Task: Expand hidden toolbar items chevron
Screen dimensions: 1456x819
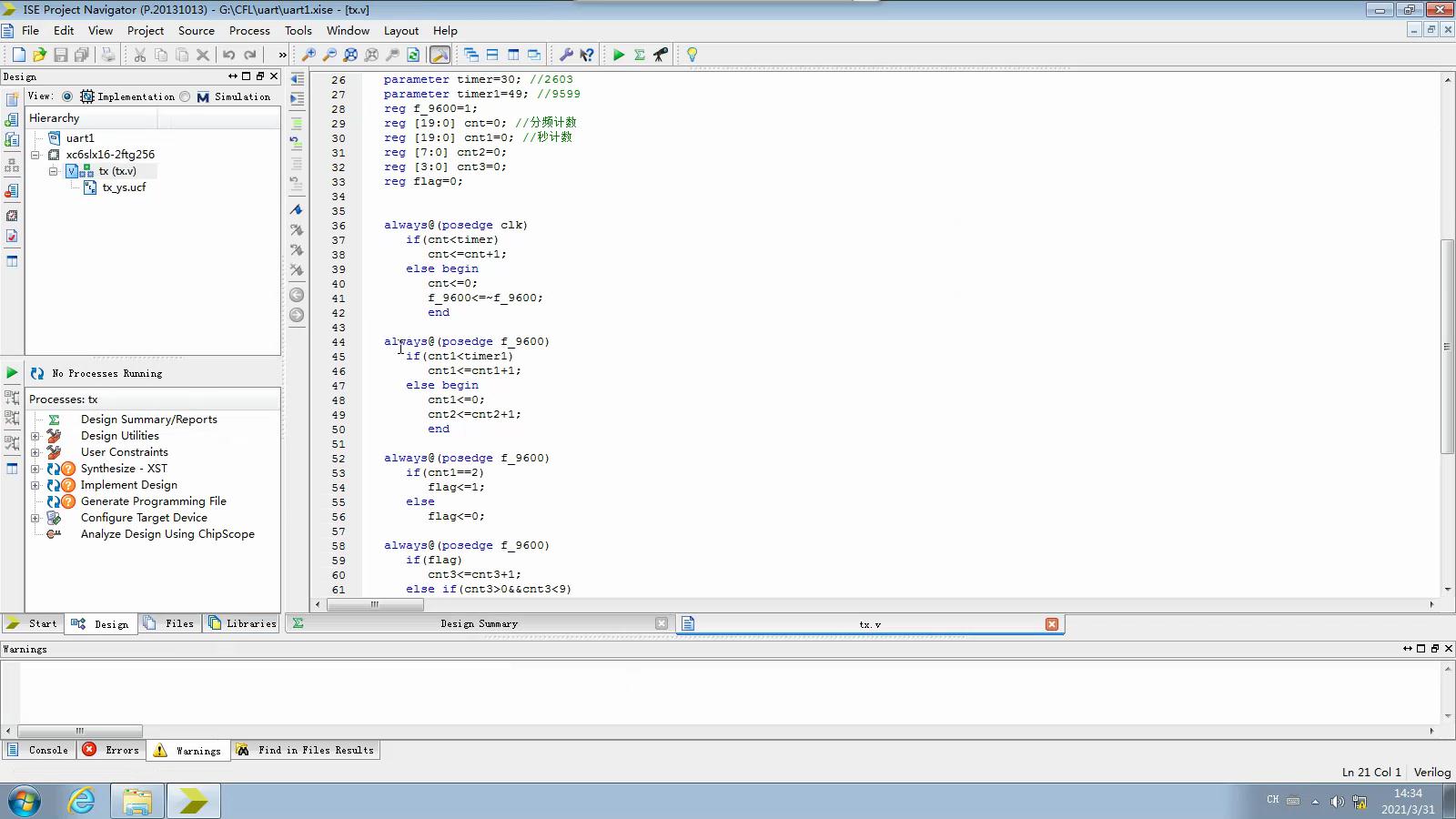Action: click(282, 55)
